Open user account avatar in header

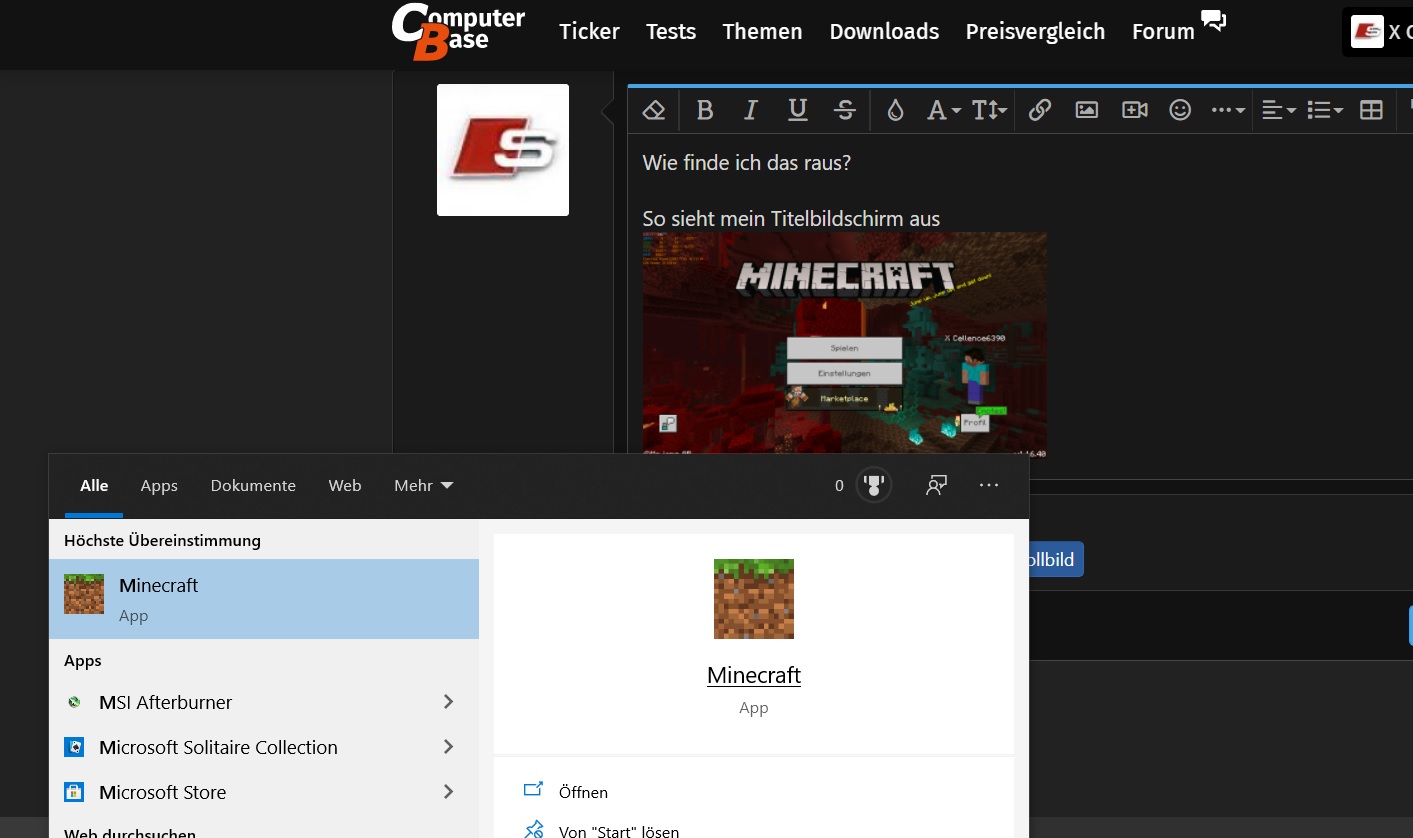(1367, 31)
